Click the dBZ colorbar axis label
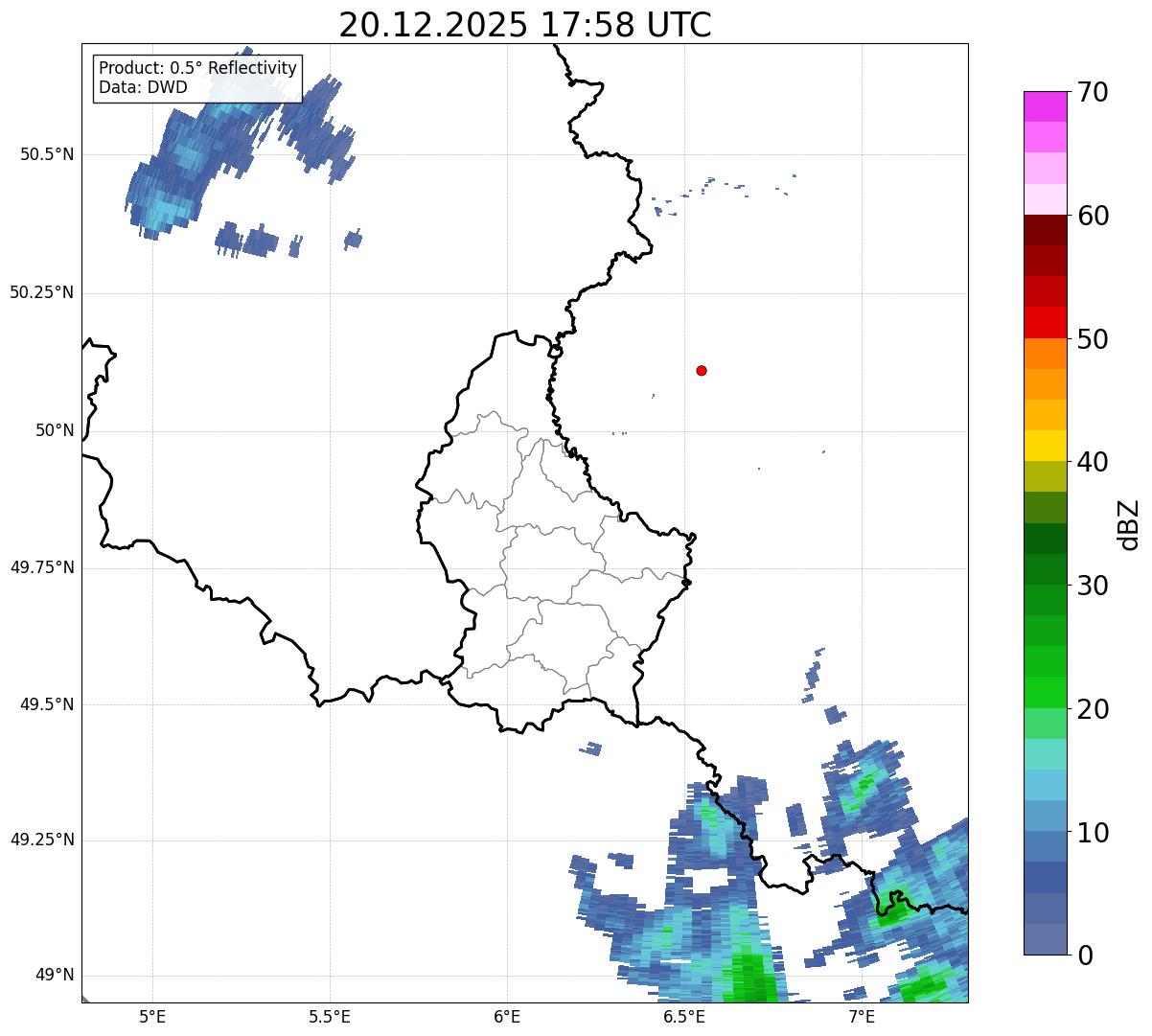This screenshot has width=1152, height=1036. tap(1129, 523)
